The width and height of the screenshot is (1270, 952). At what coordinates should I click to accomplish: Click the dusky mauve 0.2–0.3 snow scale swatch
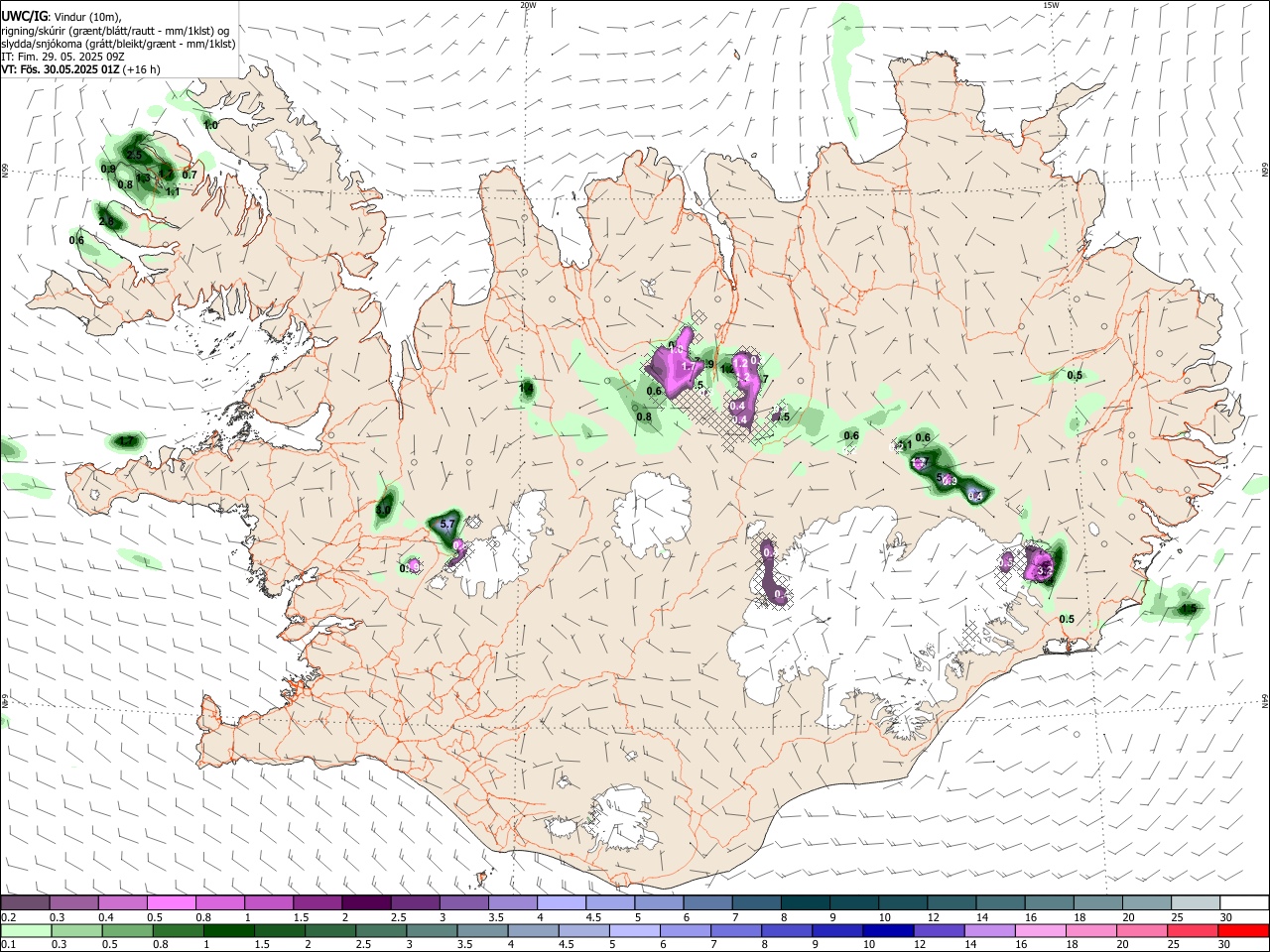25,903
